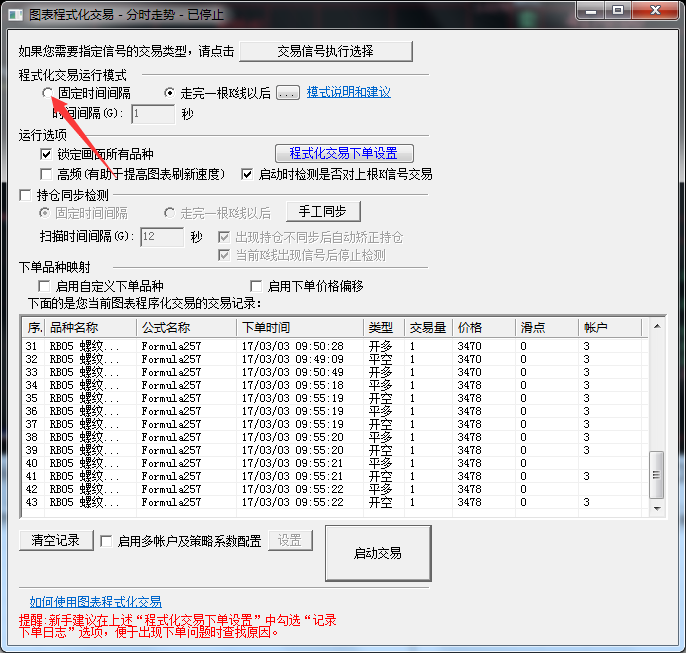This screenshot has width=686, height=653.
Task: Select trade record row 37
Action: [x=335, y=424]
